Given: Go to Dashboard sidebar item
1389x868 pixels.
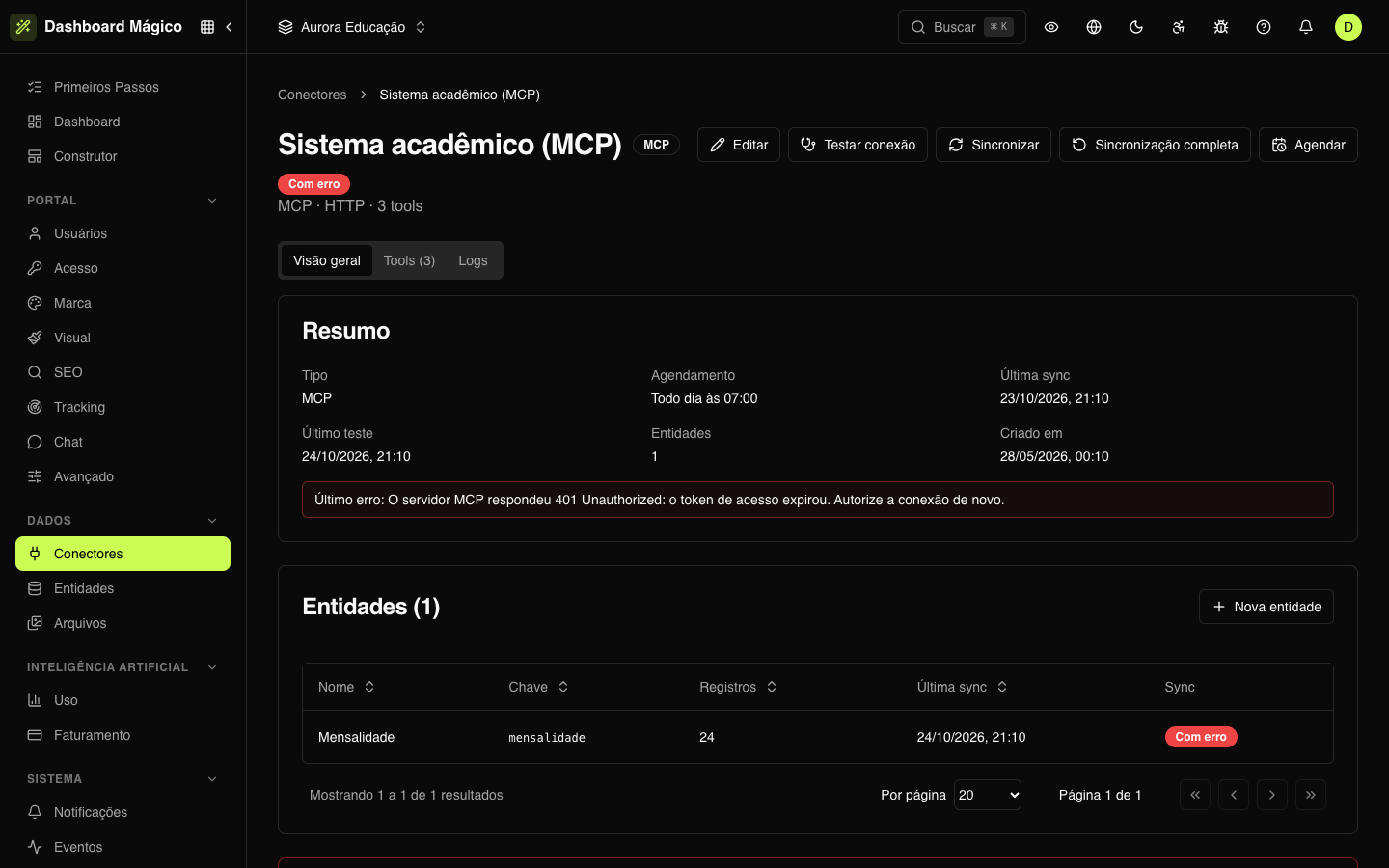Looking at the screenshot, I should tap(123, 122).
